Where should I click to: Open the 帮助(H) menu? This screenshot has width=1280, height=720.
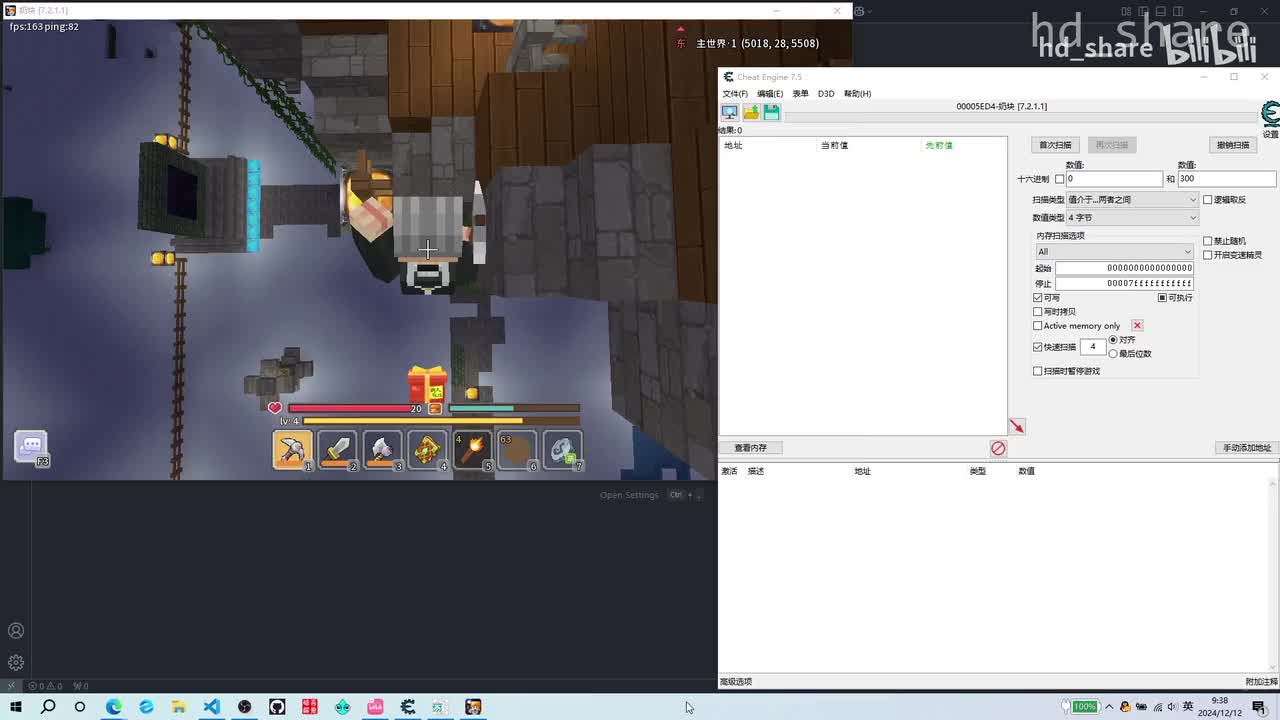[x=857, y=94]
